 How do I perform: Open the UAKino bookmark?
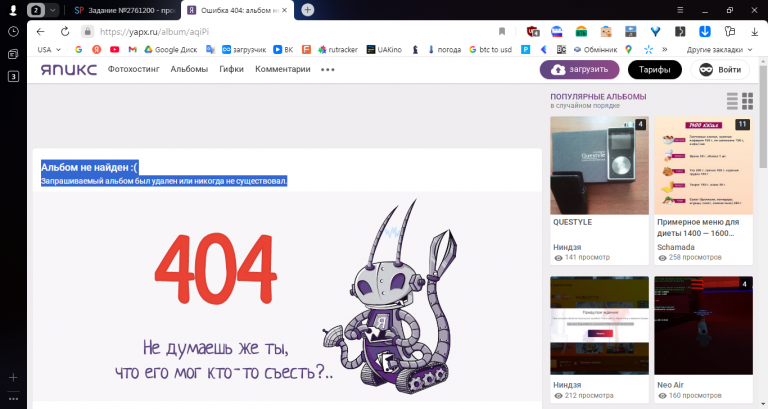pos(384,49)
